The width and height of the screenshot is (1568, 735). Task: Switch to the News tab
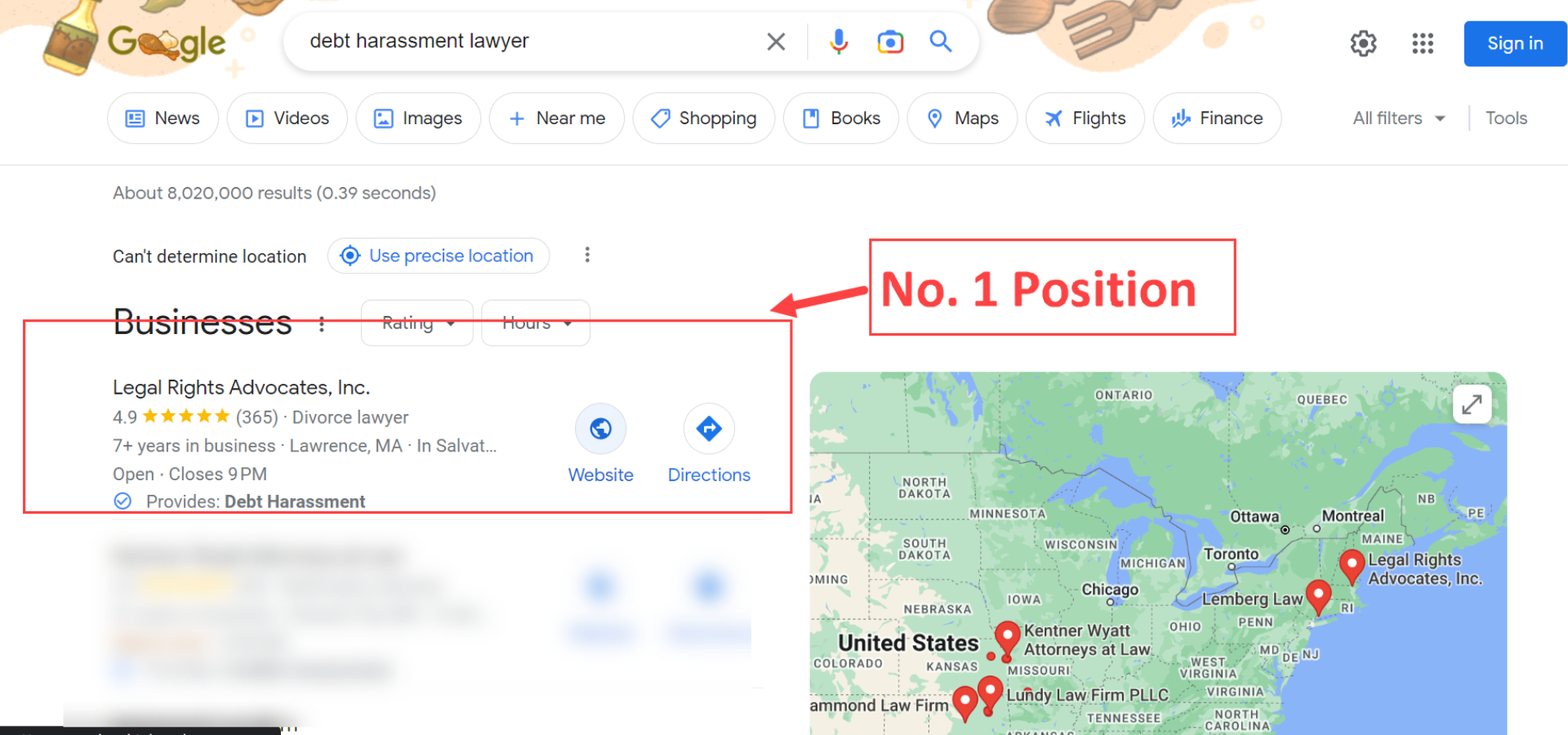[x=163, y=118]
